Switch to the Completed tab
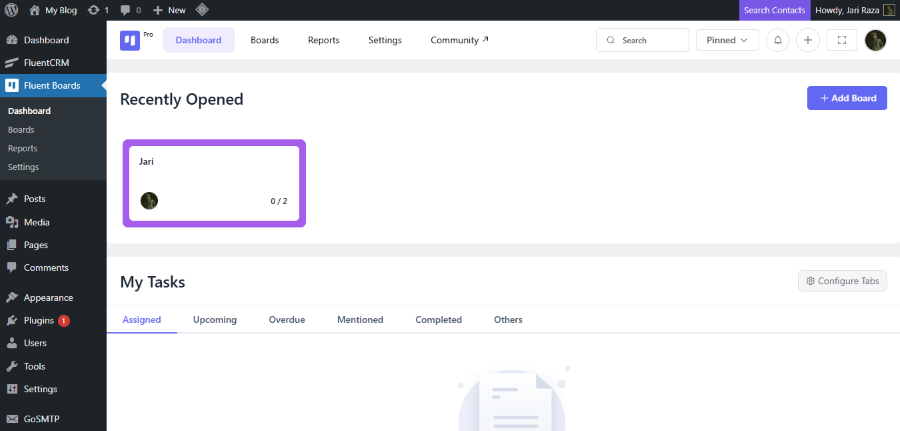 (x=439, y=320)
